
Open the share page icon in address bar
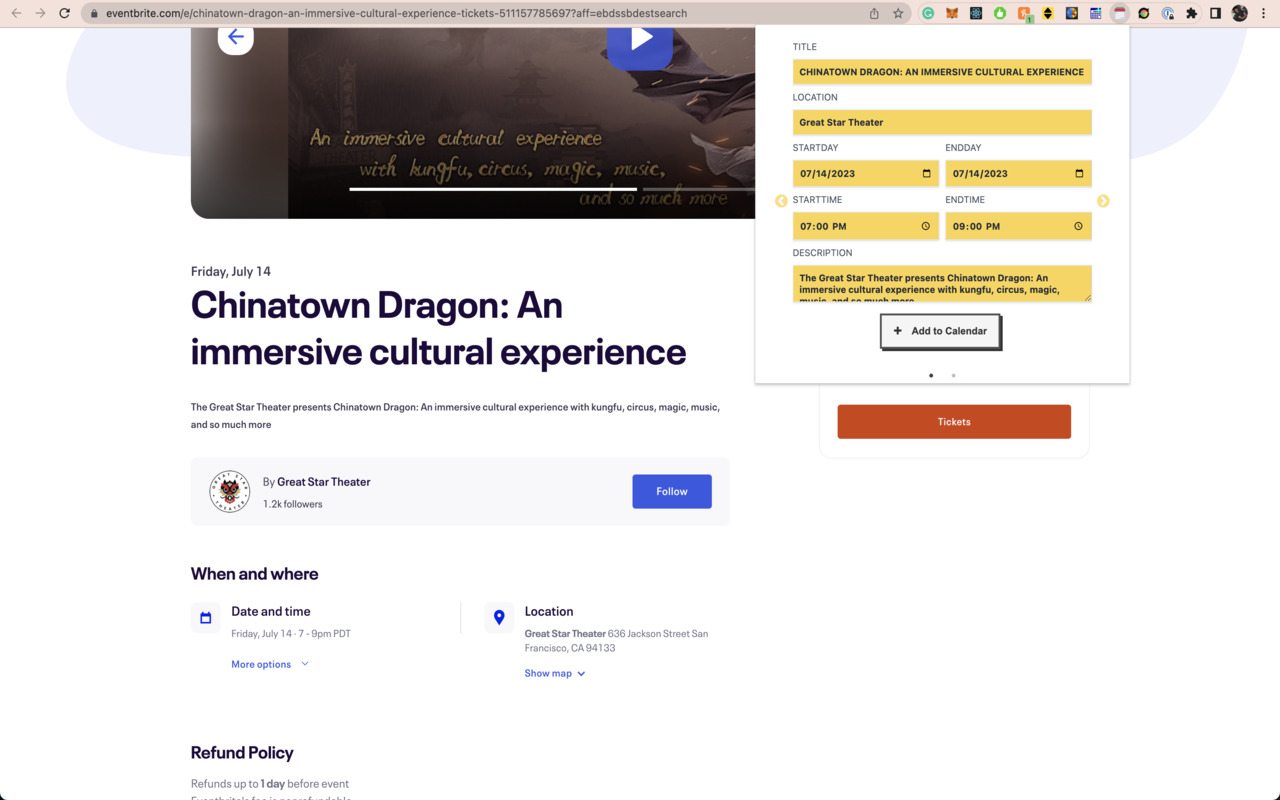point(874,13)
